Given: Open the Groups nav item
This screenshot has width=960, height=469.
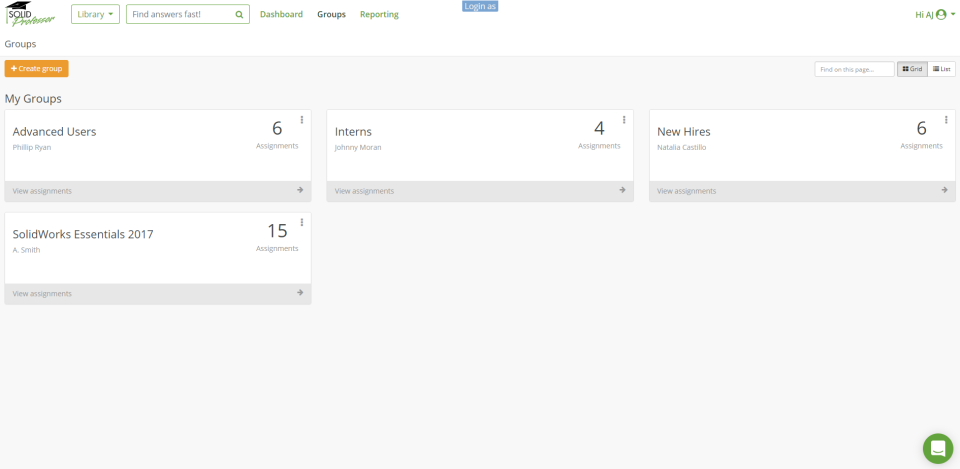Looking at the screenshot, I should coord(331,14).
